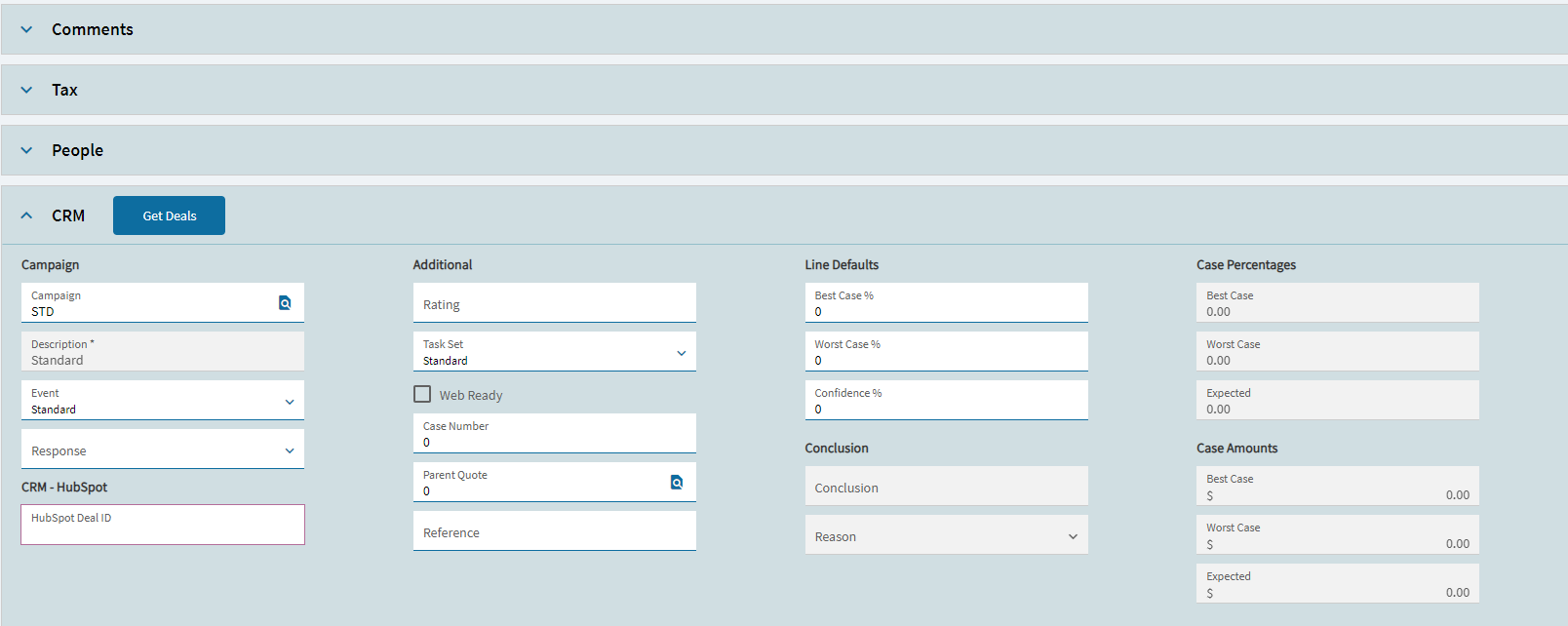The width and height of the screenshot is (1568, 626).
Task: Expand the Comments section chevron
Action: 26,29
